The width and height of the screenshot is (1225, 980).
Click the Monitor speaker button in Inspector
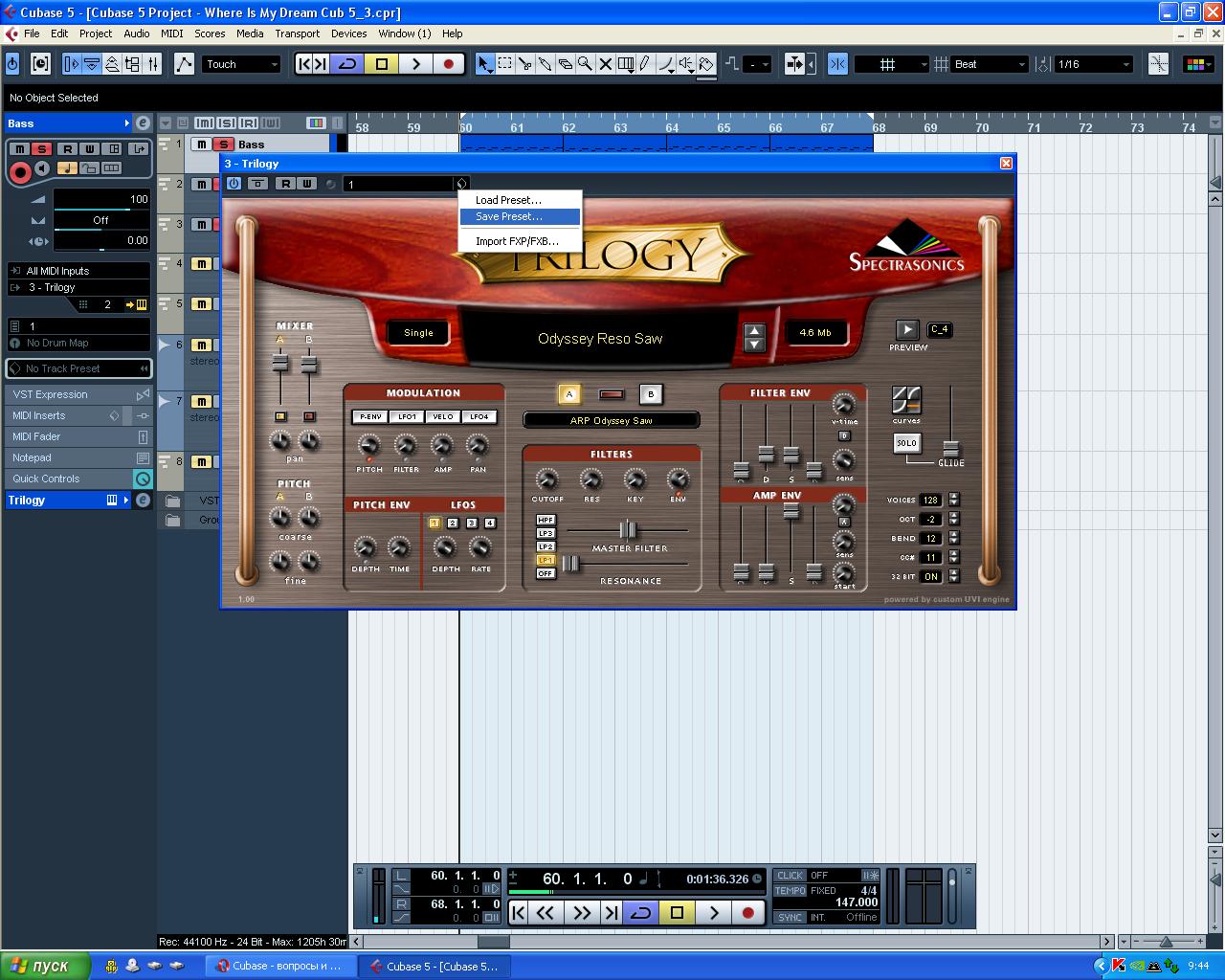[x=42, y=168]
